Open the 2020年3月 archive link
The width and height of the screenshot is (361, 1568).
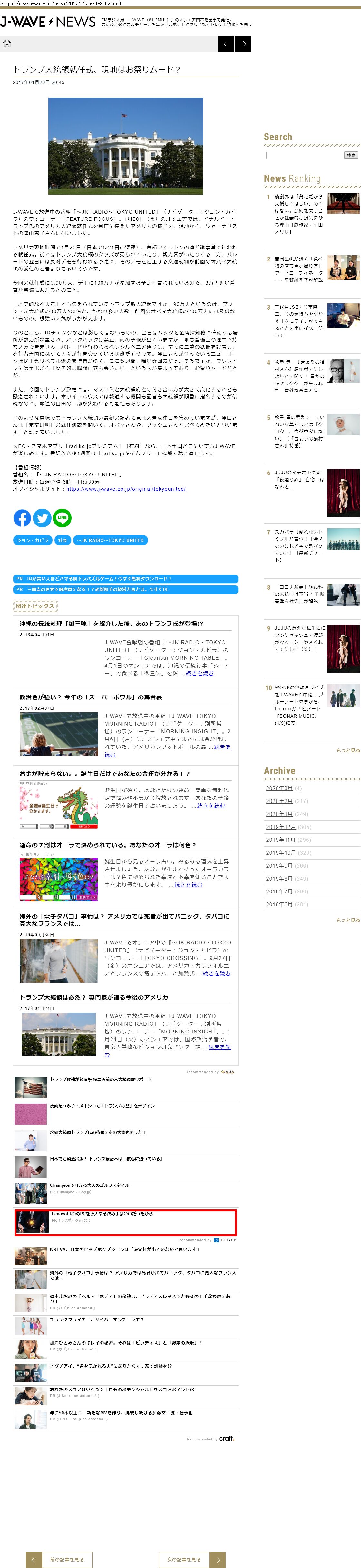click(279, 788)
